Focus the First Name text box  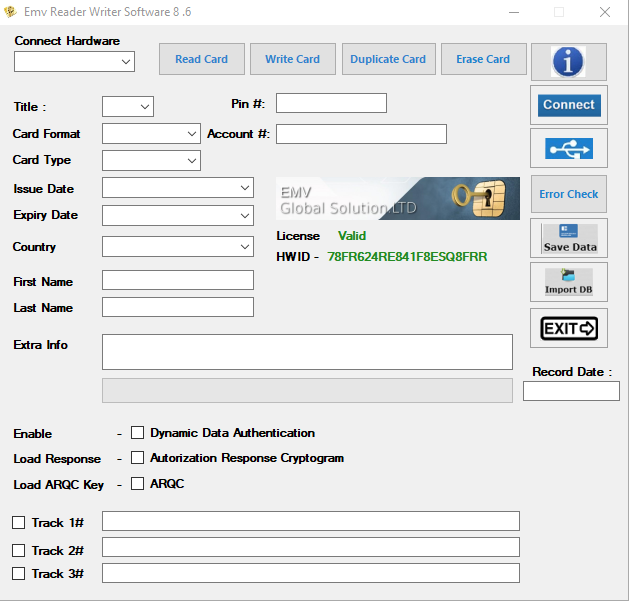click(x=178, y=280)
